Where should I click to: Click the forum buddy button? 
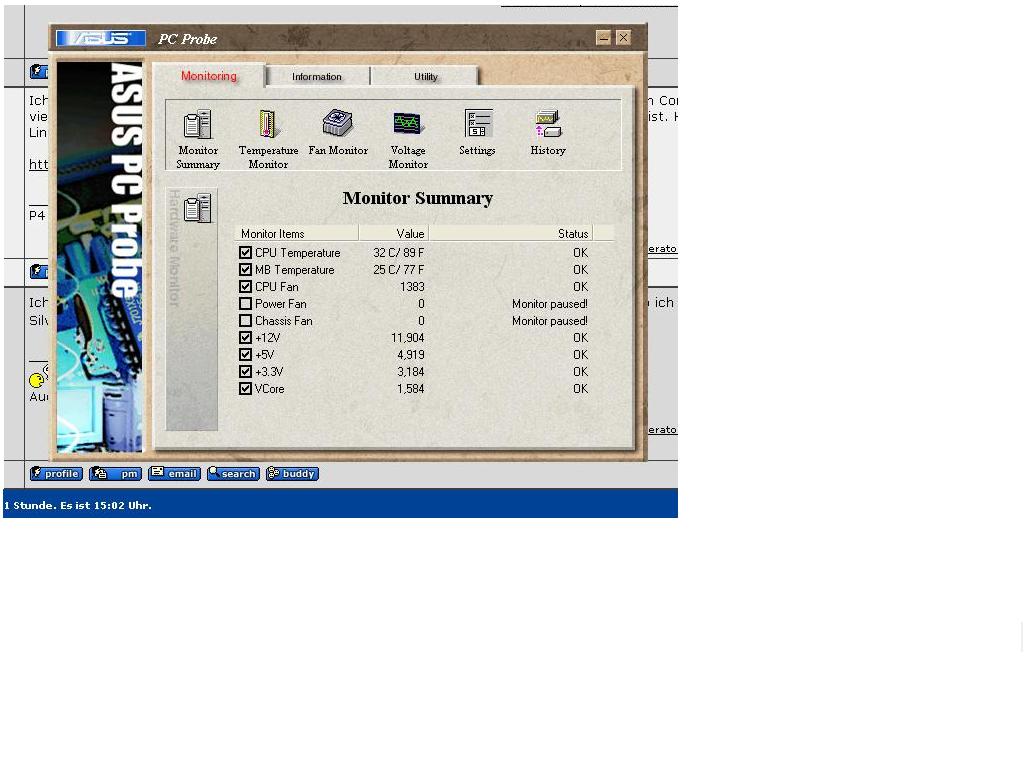pos(293,473)
